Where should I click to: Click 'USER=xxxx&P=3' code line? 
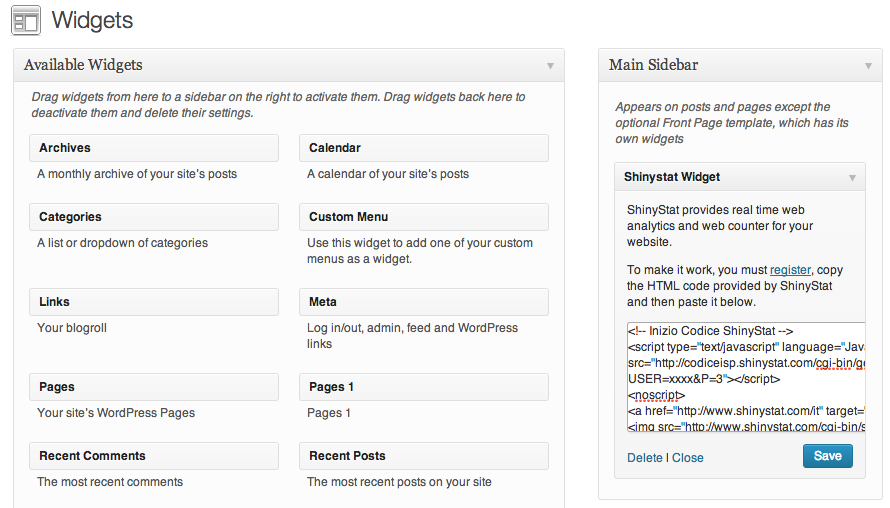[x=704, y=379]
